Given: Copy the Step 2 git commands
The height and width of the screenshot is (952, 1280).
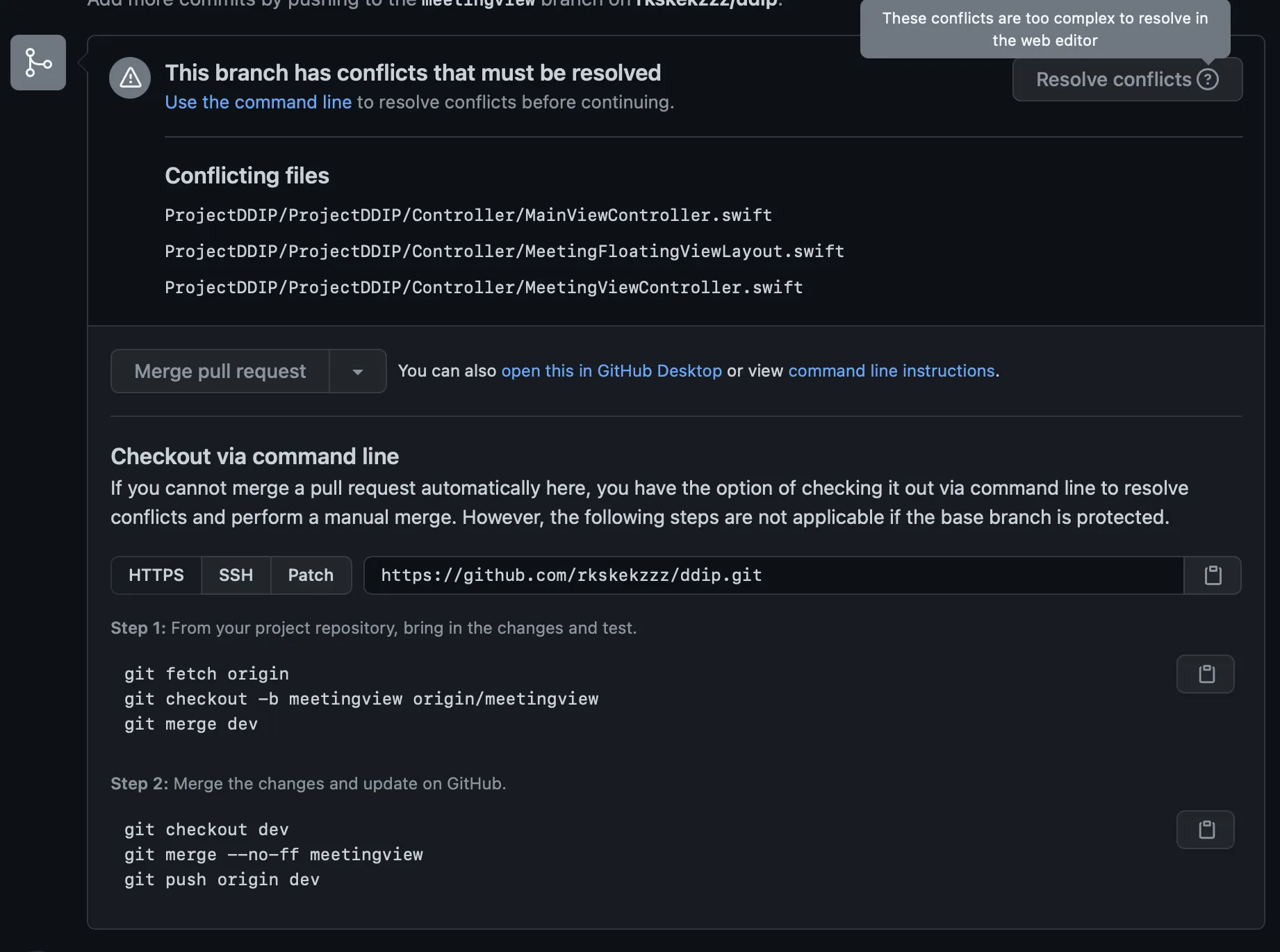Looking at the screenshot, I should [x=1206, y=830].
